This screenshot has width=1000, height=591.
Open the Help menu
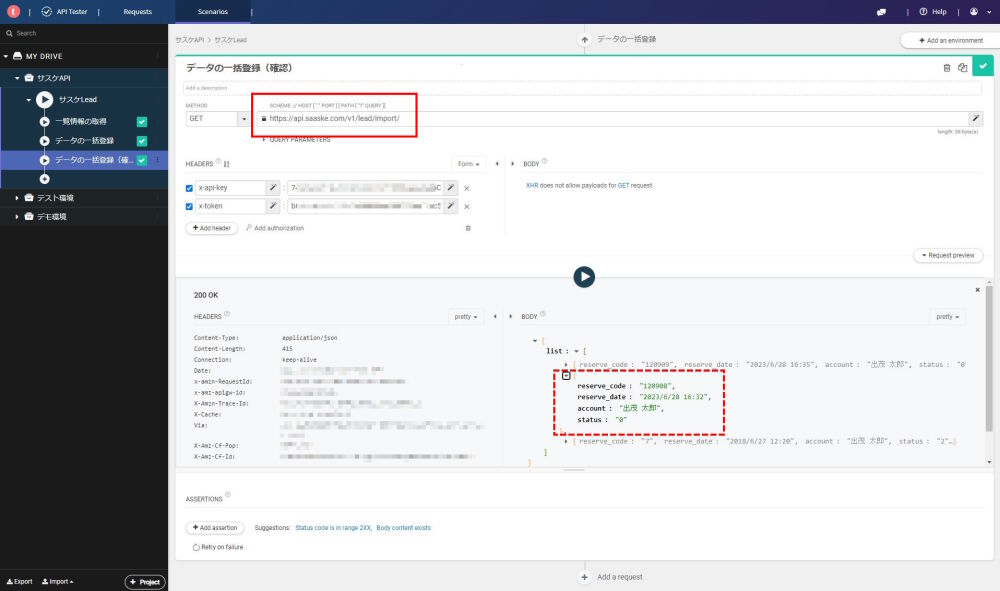click(932, 12)
